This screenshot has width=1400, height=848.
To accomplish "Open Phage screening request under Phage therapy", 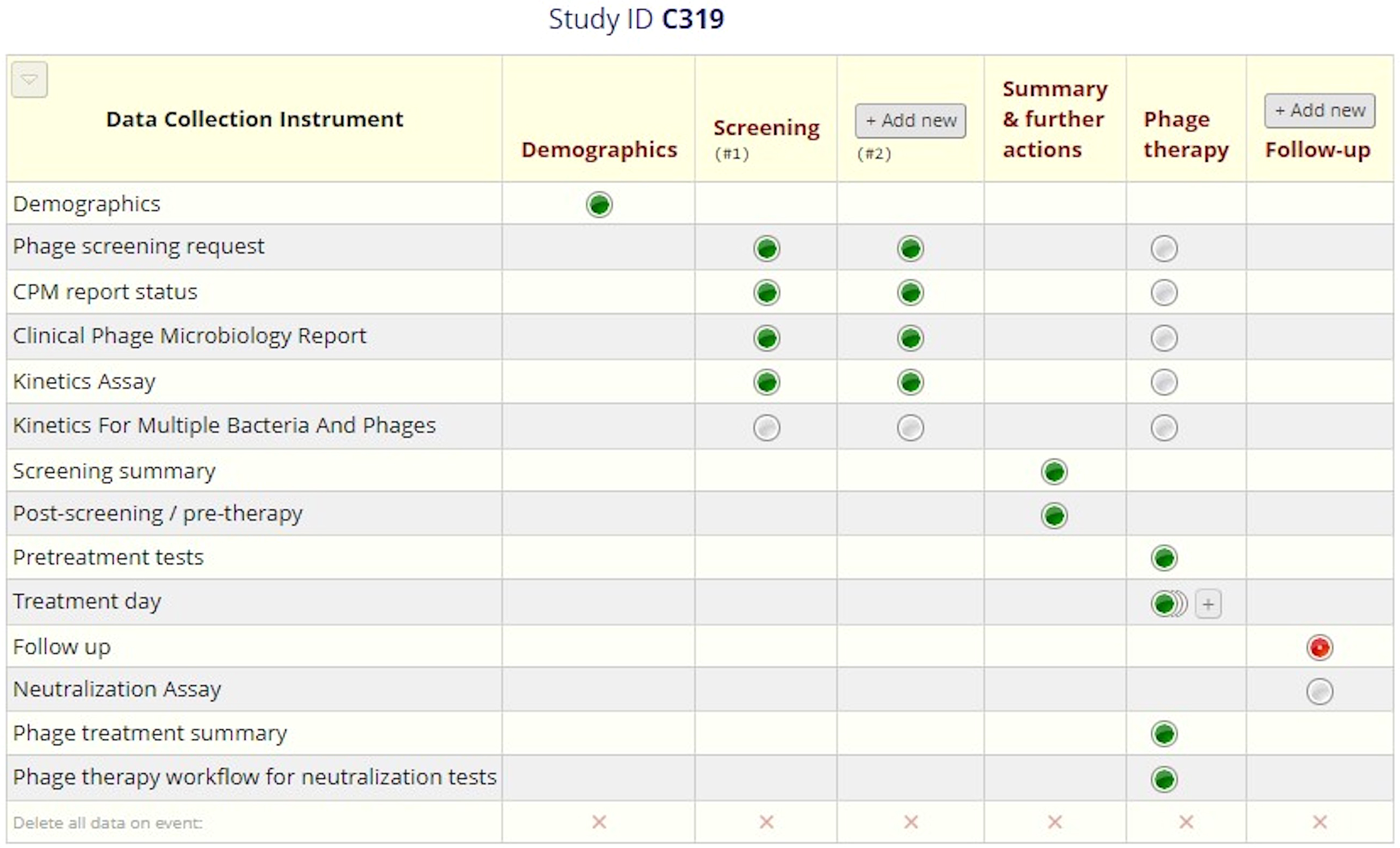I will [x=1164, y=249].
